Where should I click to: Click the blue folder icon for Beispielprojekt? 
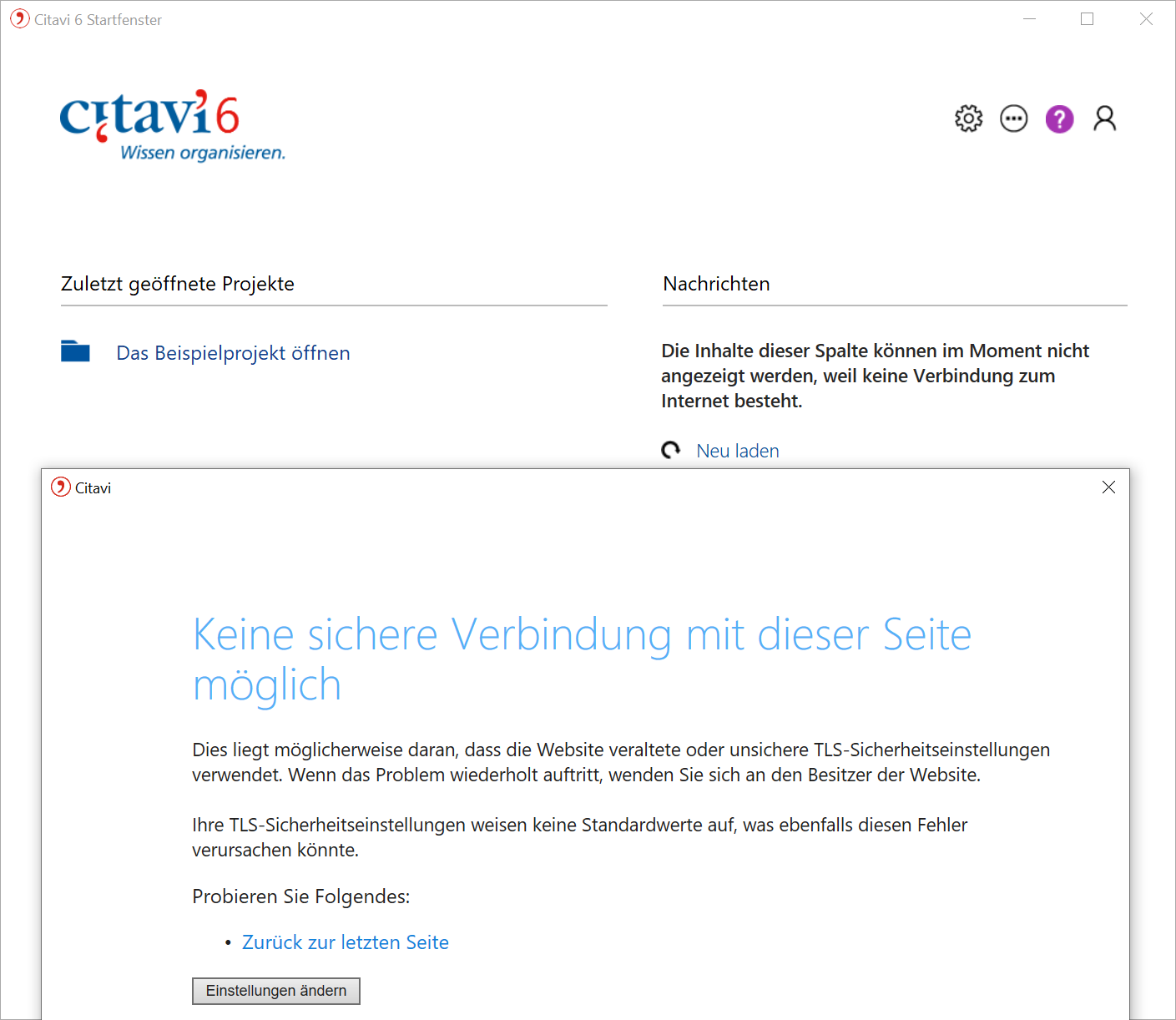75,351
